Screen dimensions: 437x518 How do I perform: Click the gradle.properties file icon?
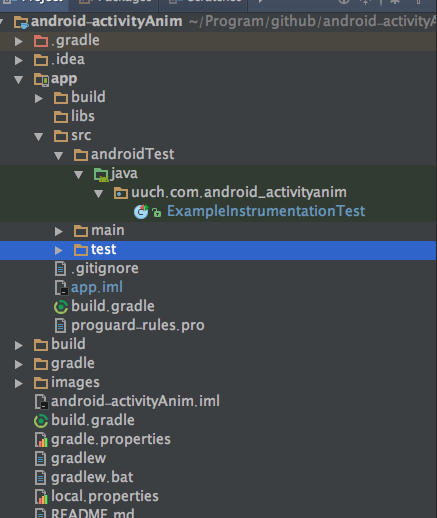coord(41,440)
